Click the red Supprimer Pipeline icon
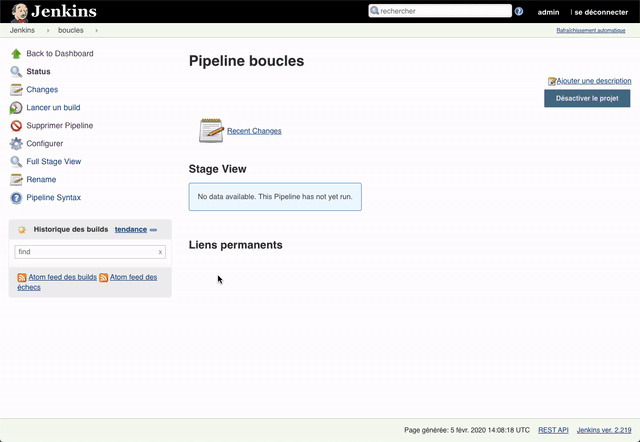 point(16,126)
